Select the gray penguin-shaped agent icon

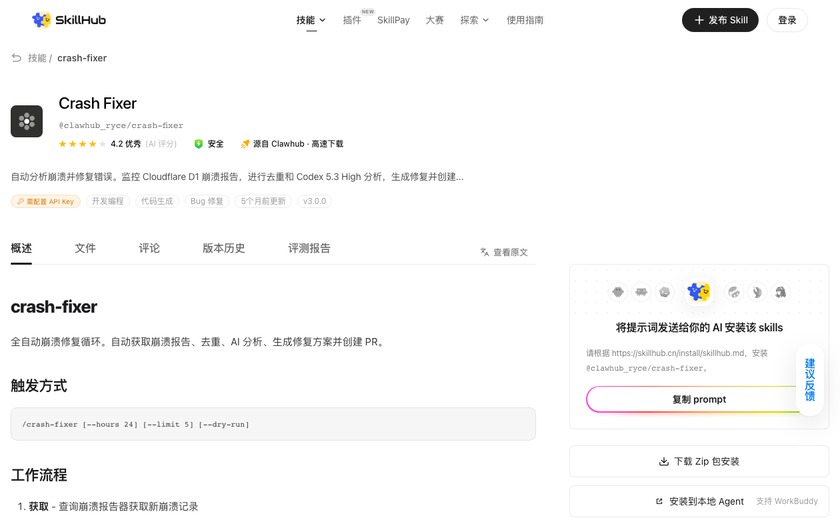(781, 292)
